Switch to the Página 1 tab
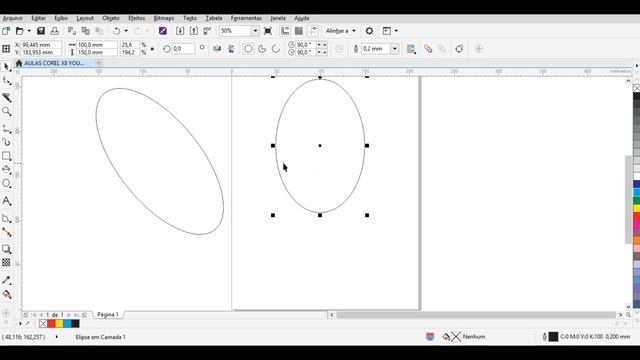The height and width of the screenshot is (360, 640). click(x=108, y=315)
